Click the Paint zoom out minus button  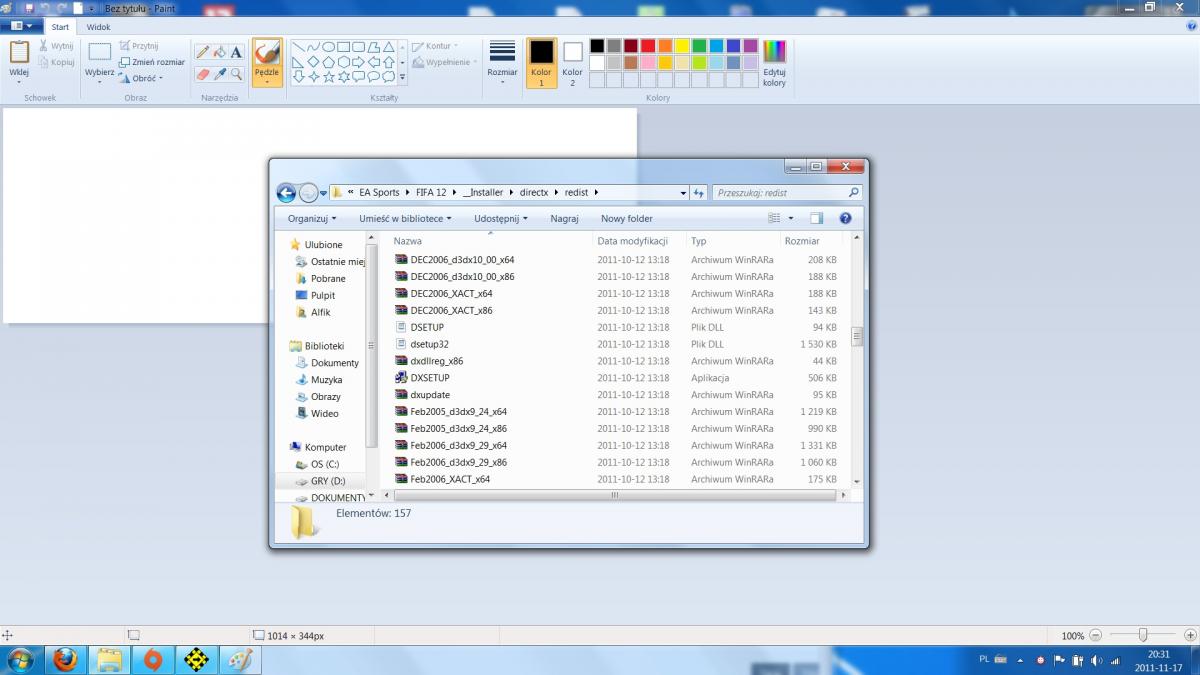point(1096,635)
